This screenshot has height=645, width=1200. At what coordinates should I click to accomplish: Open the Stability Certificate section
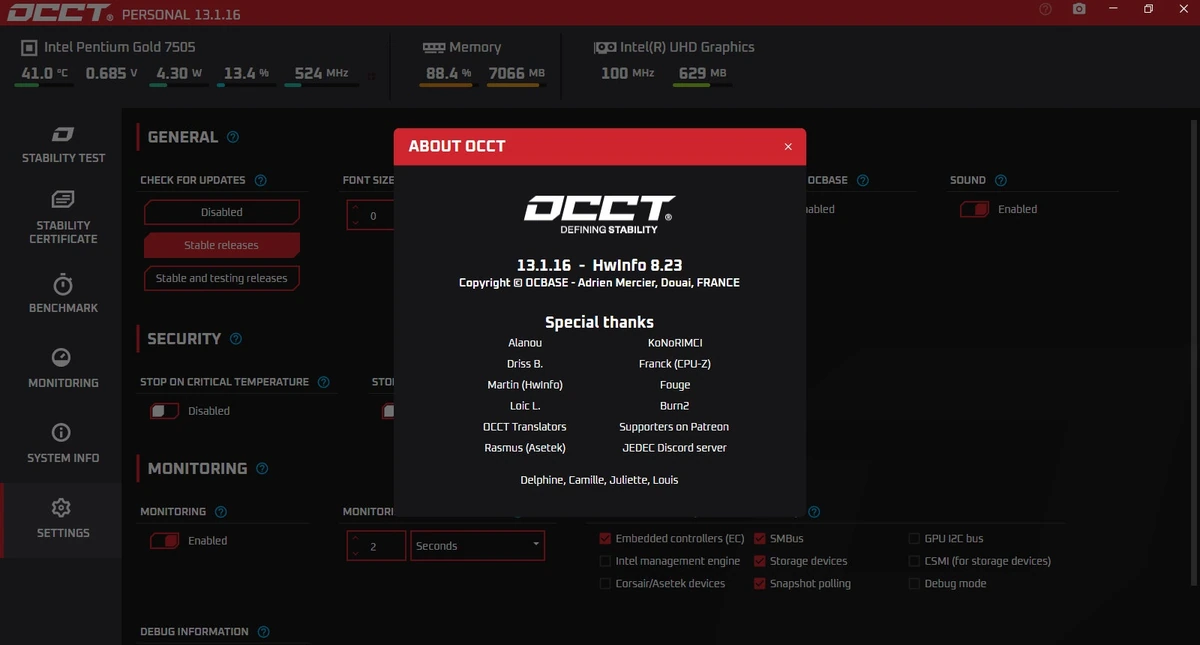(63, 215)
